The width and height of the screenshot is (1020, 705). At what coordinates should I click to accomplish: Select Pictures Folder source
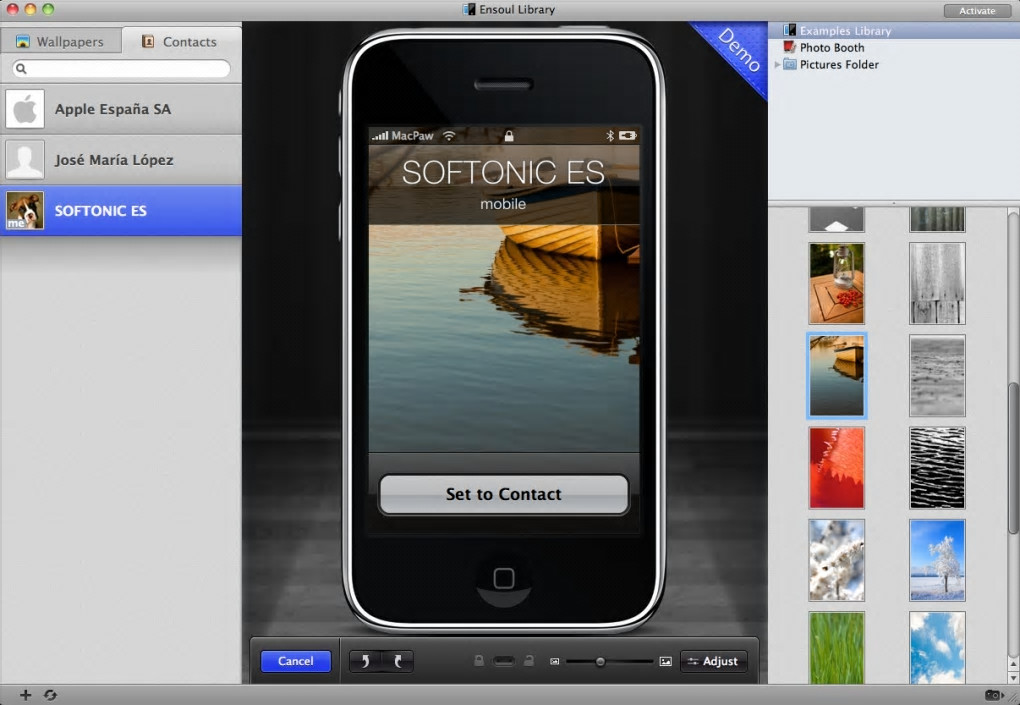click(x=894, y=64)
